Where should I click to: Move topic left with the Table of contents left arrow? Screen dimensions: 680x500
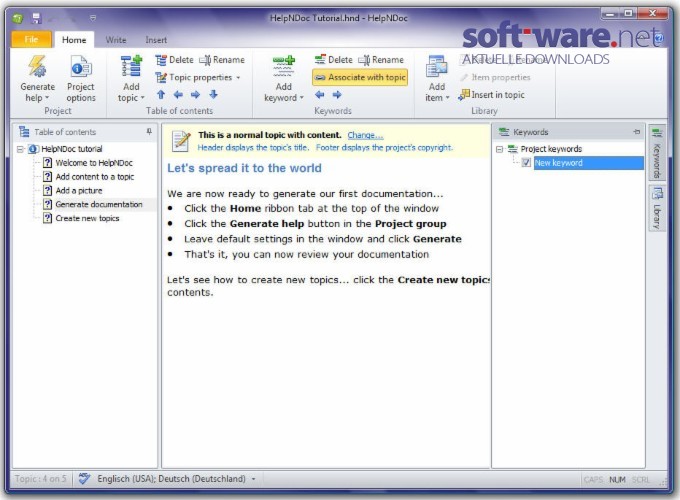(x=178, y=95)
